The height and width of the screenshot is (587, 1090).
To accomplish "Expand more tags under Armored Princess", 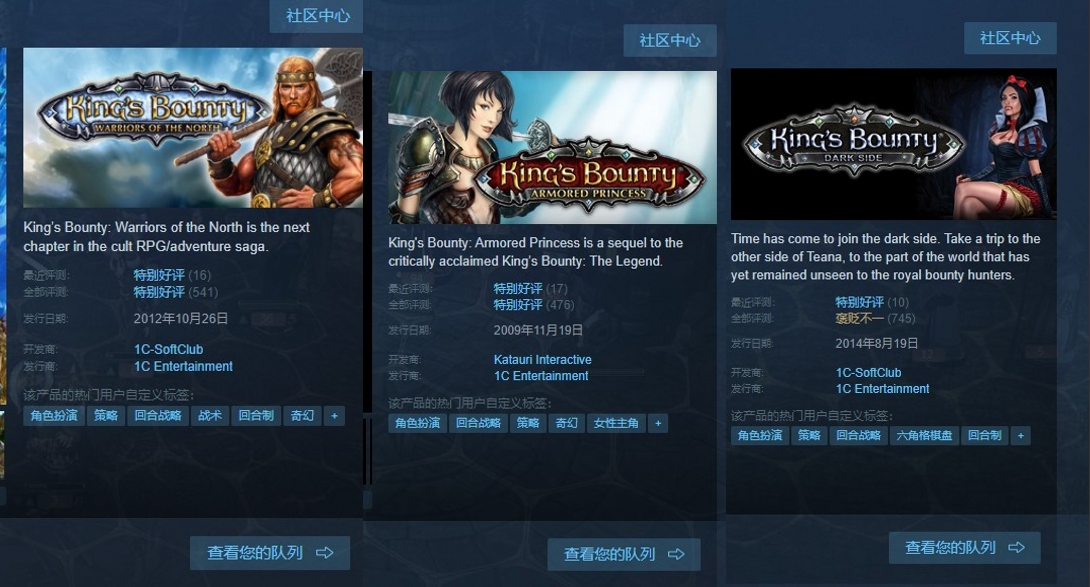I will coord(658,423).
